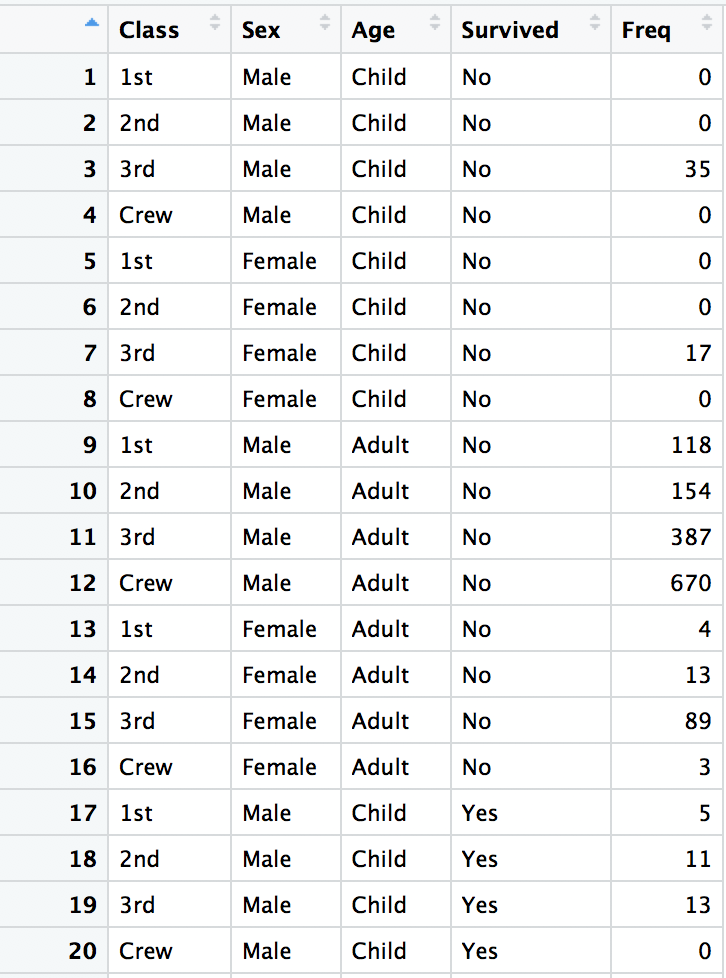The height and width of the screenshot is (978, 726).
Task: Click the Yes cell in row 17
Action: tap(480, 813)
